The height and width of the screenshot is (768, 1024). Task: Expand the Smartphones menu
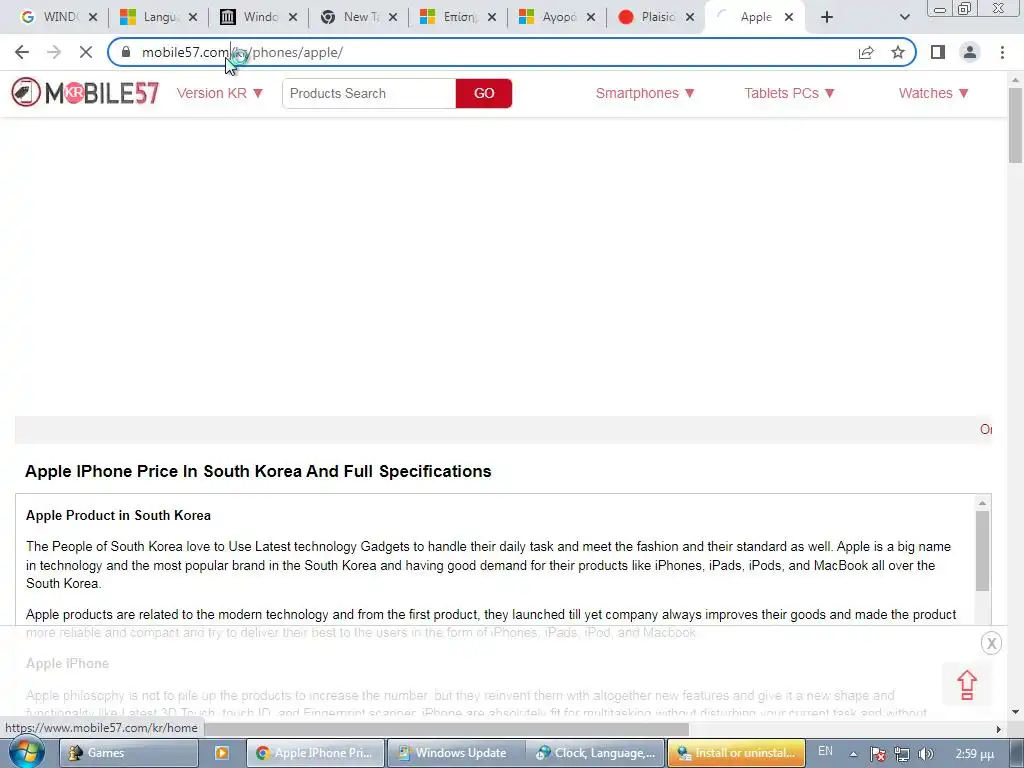point(645,93)
